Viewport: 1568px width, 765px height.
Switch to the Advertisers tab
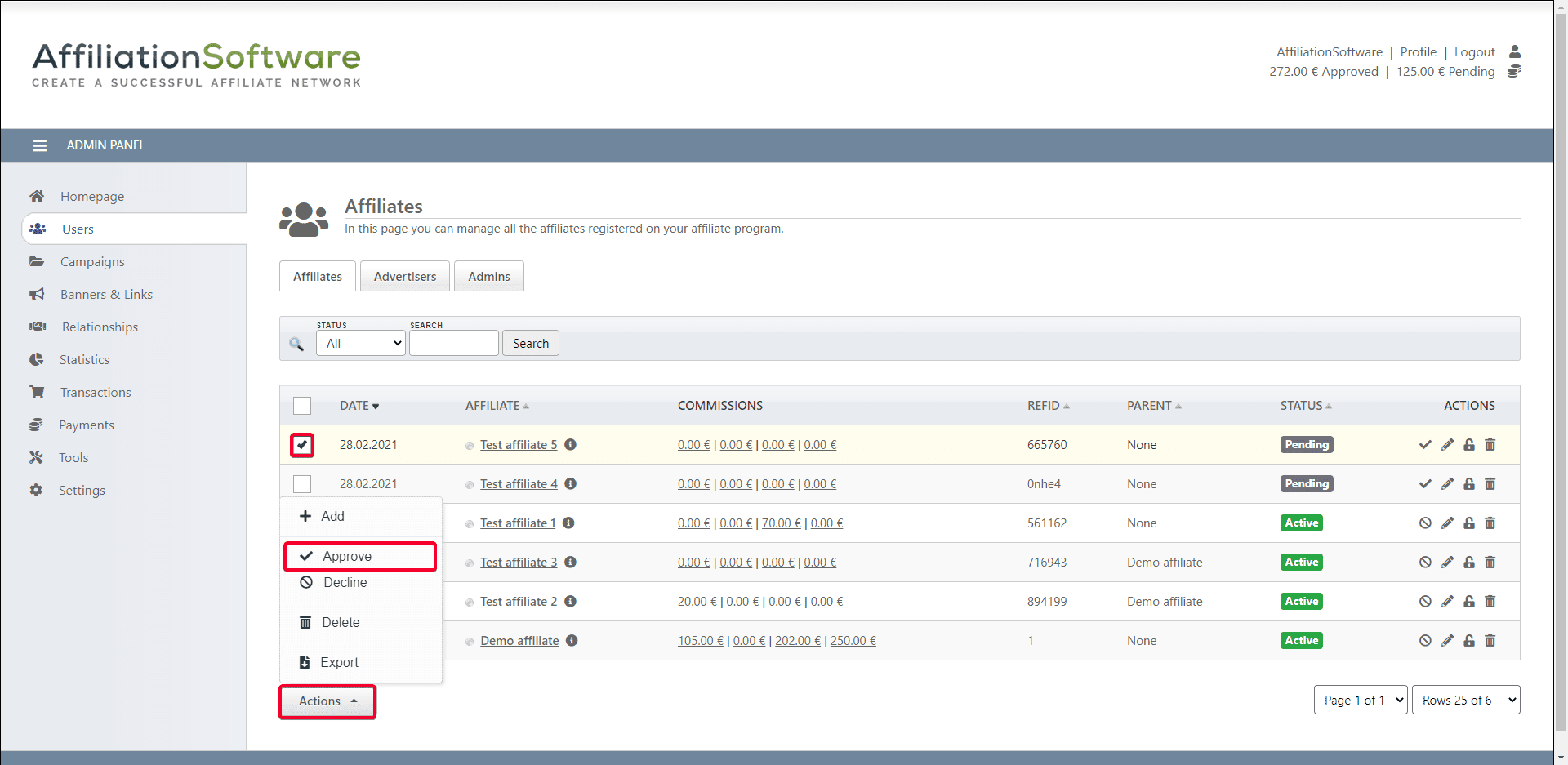pyautogui.click(x=405, y=277)
